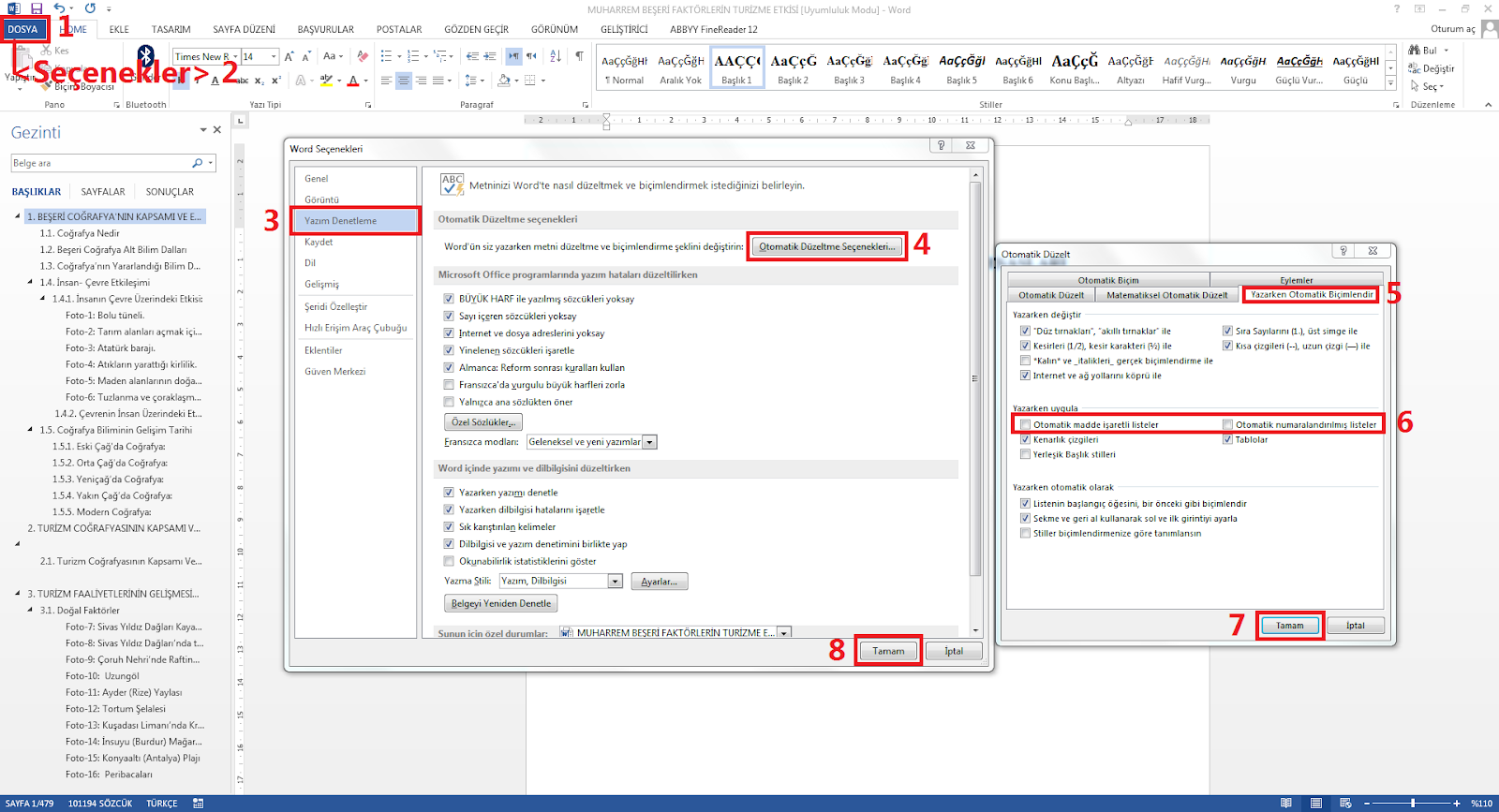Apply bullet list formatting in the ribbon
Screen dimensions: 1499x812
pos(387,56)
